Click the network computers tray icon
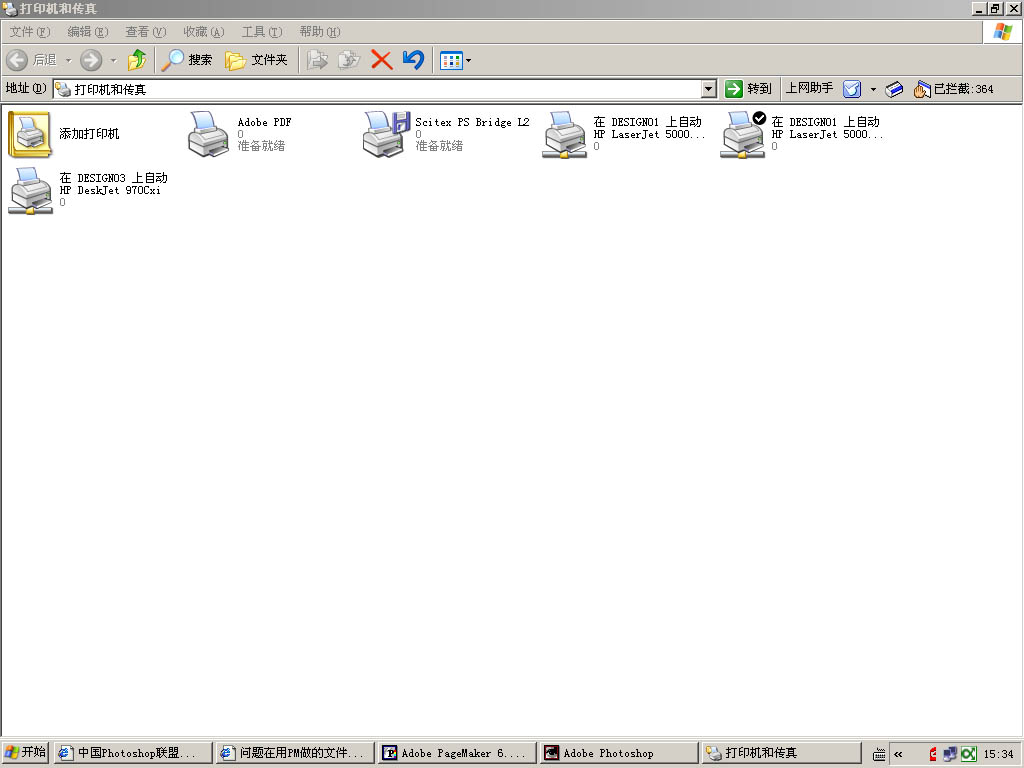The height and width of the screenshot is (768, 1024). pyautogui.click(x=950, y=754)
